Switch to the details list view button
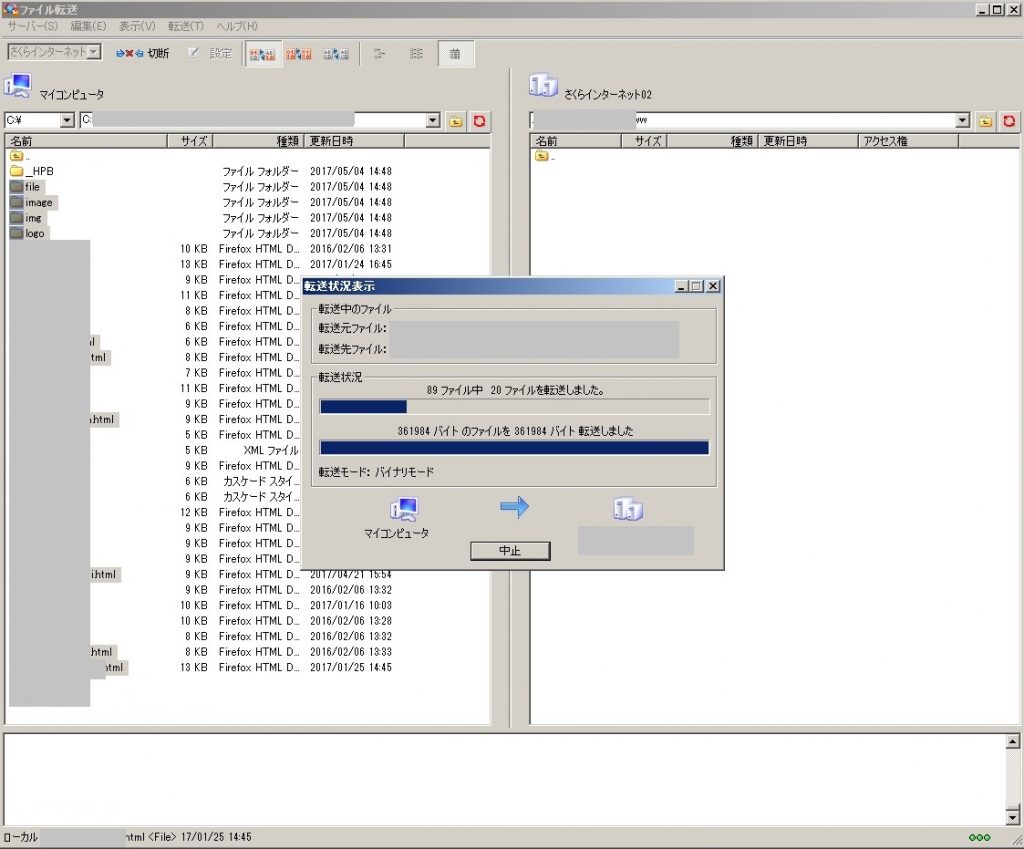 (x=455, y=54)
